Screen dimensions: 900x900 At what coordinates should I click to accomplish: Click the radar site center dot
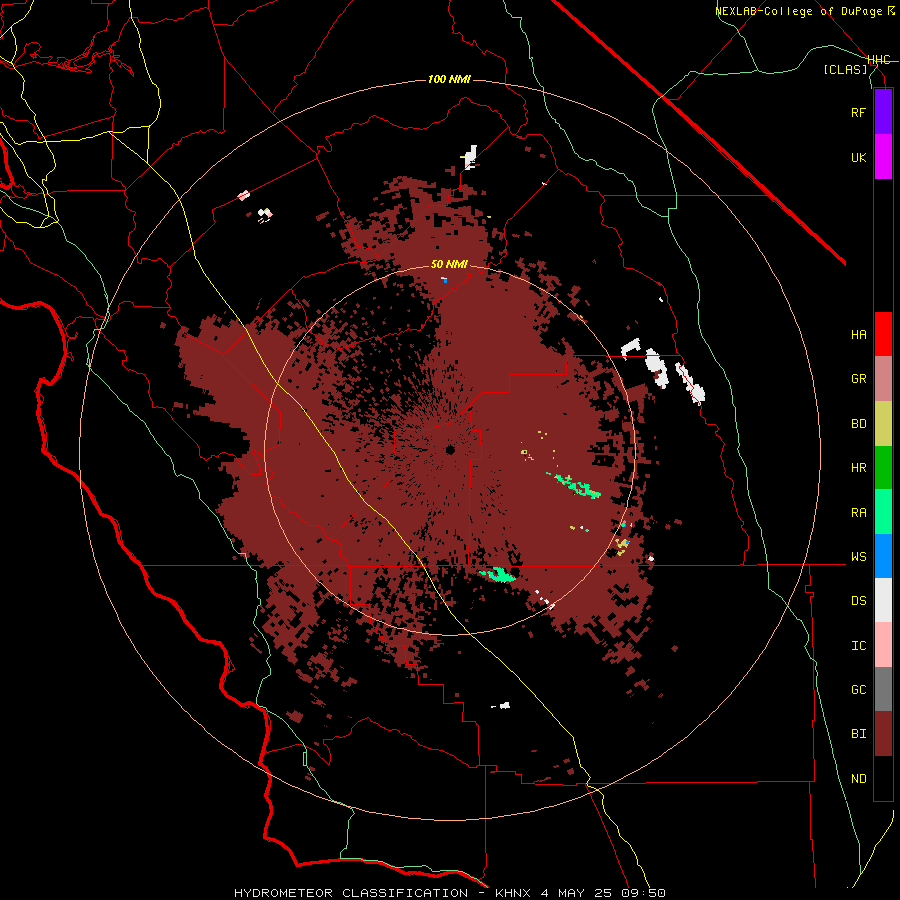pyautogui.click(x=450, y=450)
